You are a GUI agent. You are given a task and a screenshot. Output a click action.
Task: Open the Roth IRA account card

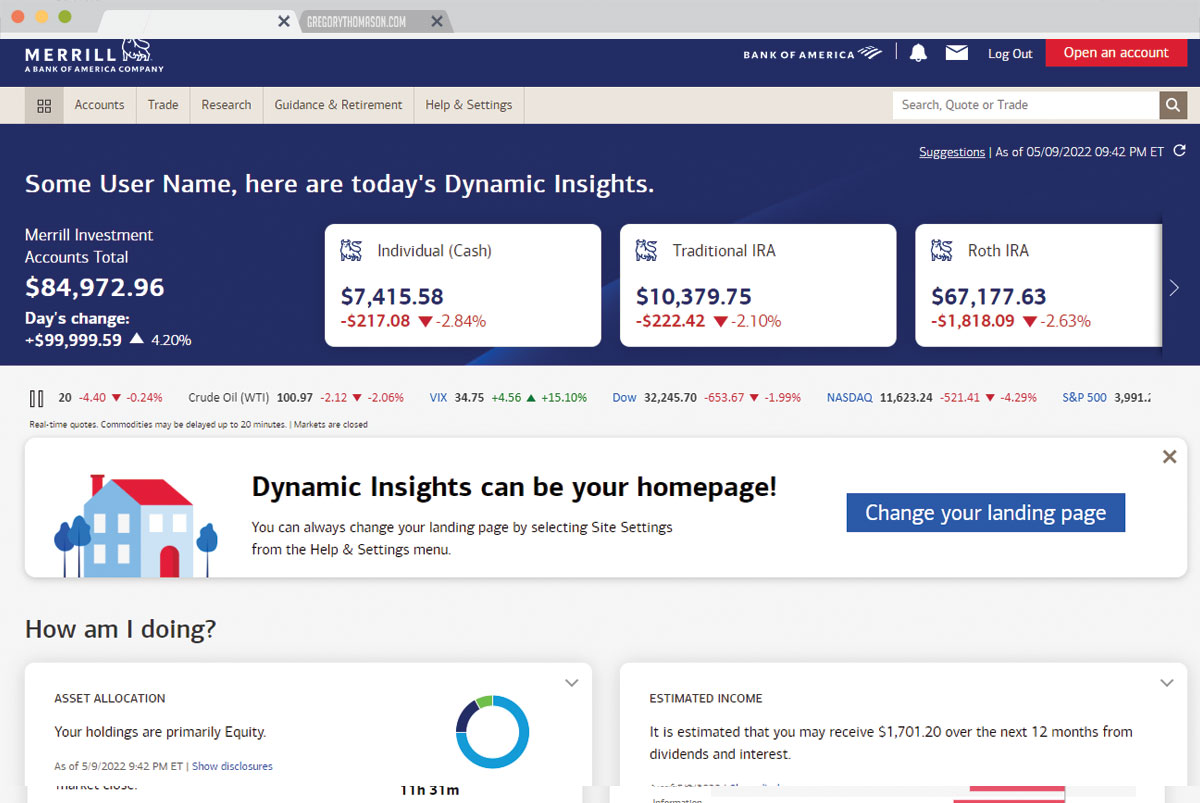(x=1038, y=285)
